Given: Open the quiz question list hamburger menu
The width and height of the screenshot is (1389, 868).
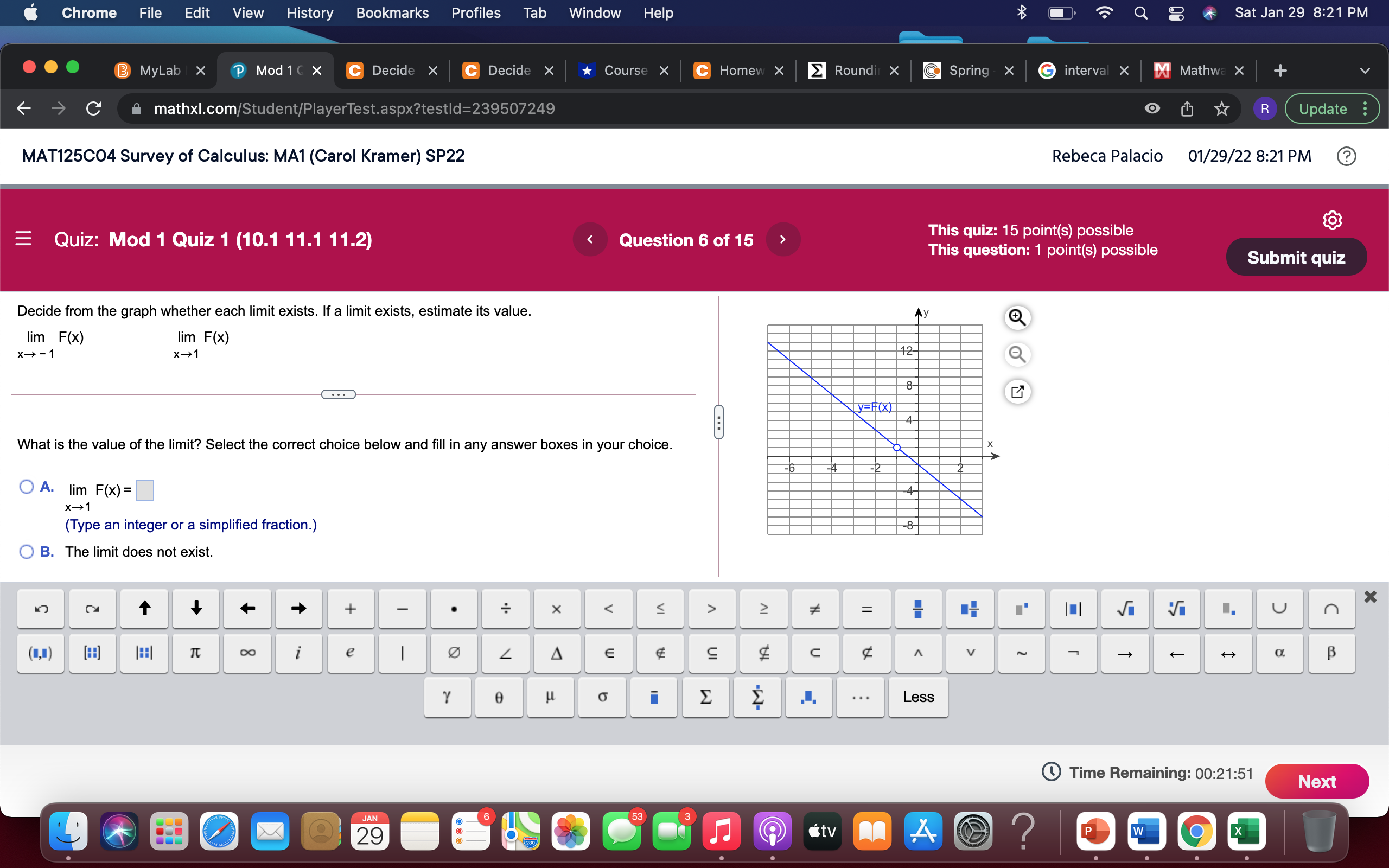Looking at the screenshot, I should coord(23,239).
